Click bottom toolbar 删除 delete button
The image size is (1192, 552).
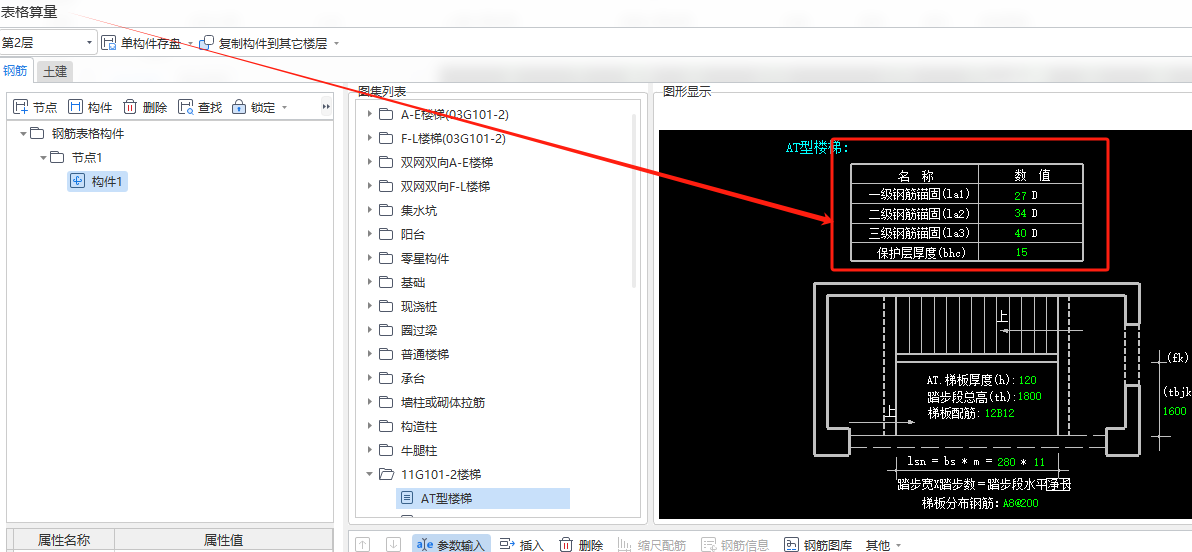click(x=582, y=544)
